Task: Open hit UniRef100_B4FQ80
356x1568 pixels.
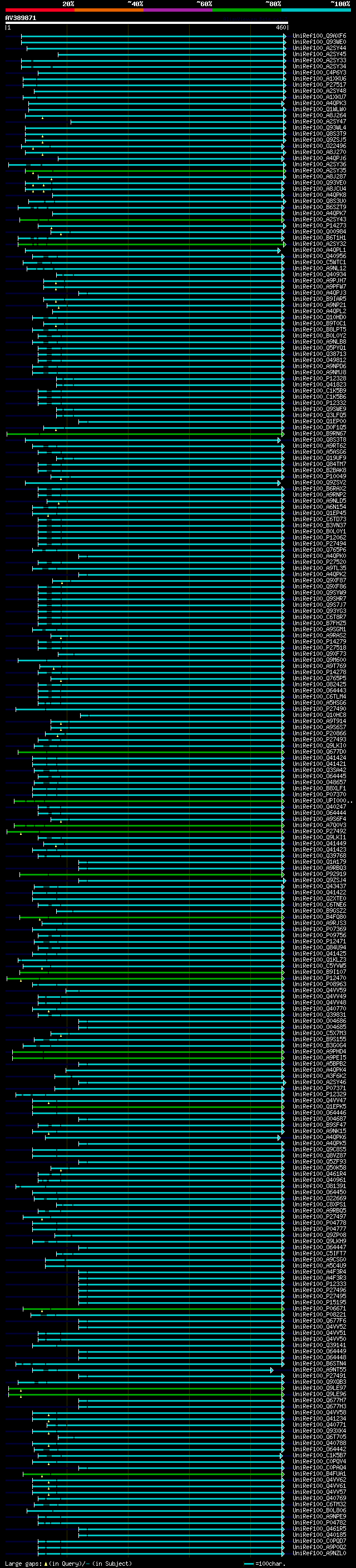Action: point(319,917)
